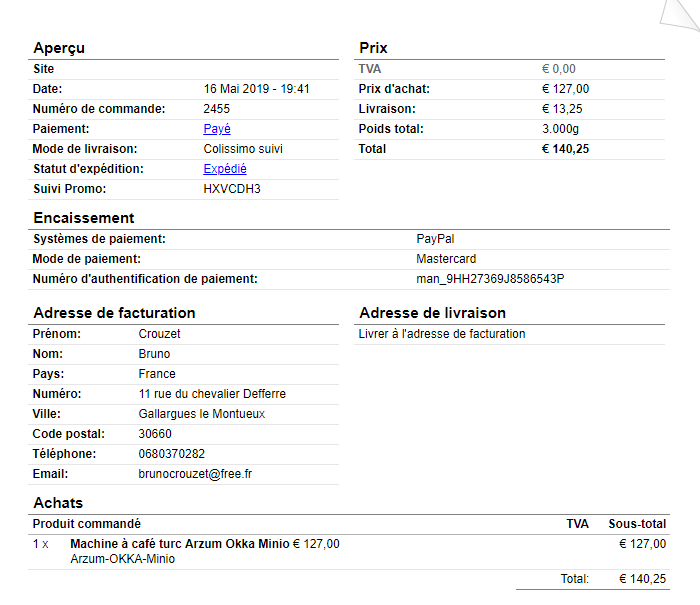Click the TVA column header in Achats

(x=577, y=524)
